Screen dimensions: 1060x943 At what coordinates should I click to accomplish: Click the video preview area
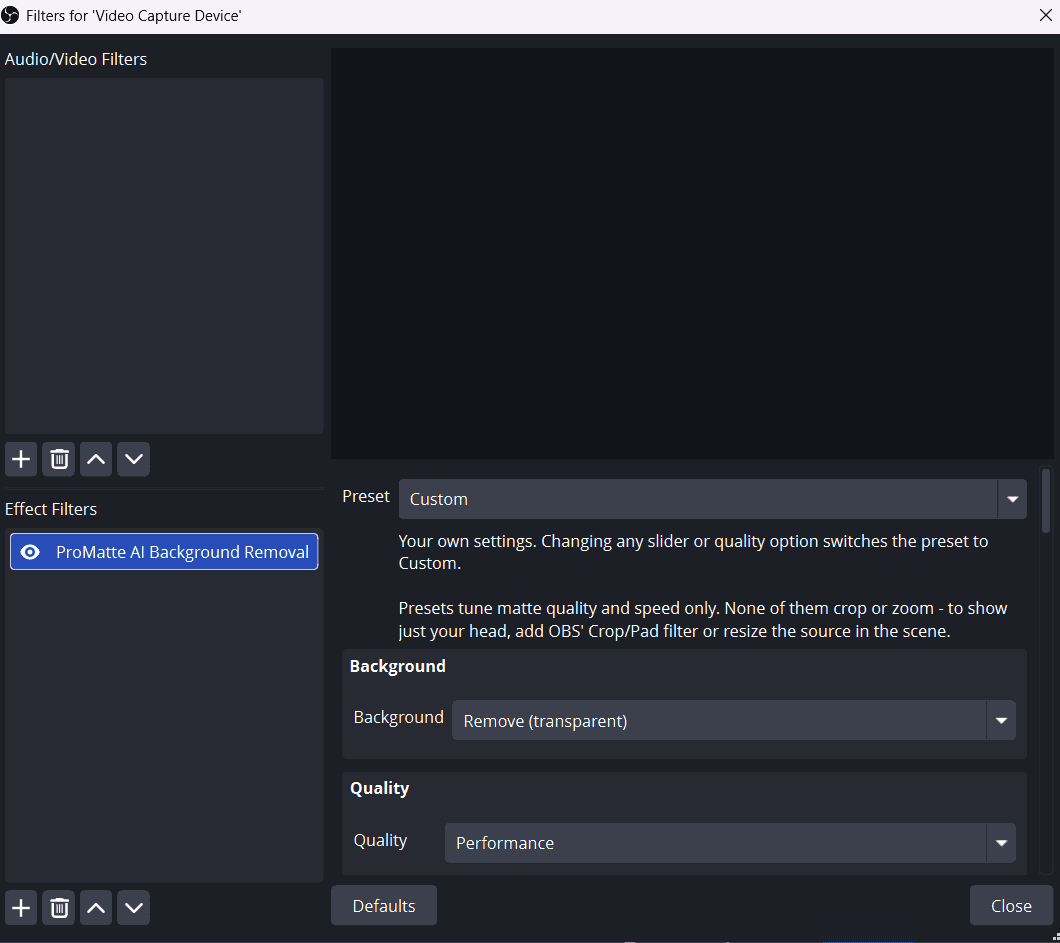(x=692, y=253)
